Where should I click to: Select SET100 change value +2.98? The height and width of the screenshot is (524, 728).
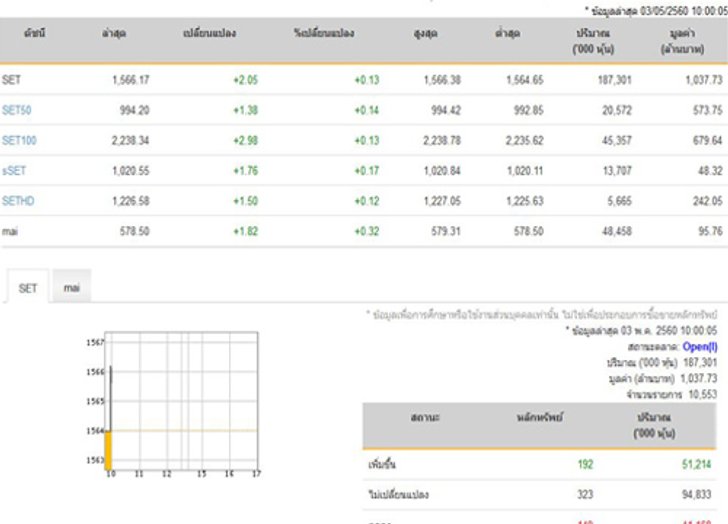245,140
